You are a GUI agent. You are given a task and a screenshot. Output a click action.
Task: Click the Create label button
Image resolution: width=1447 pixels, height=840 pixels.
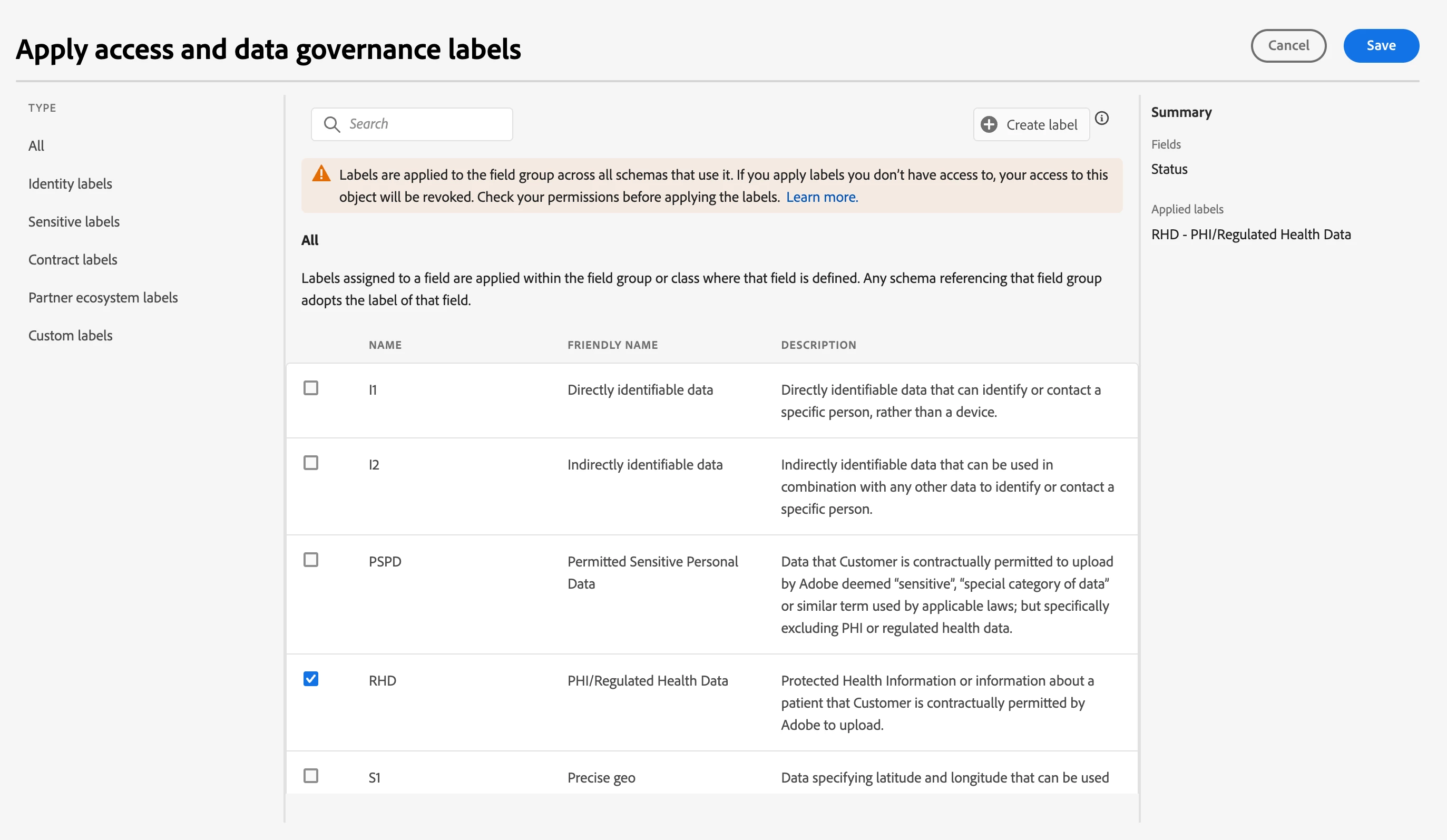pyautogui.click(x=1031, y=124)
